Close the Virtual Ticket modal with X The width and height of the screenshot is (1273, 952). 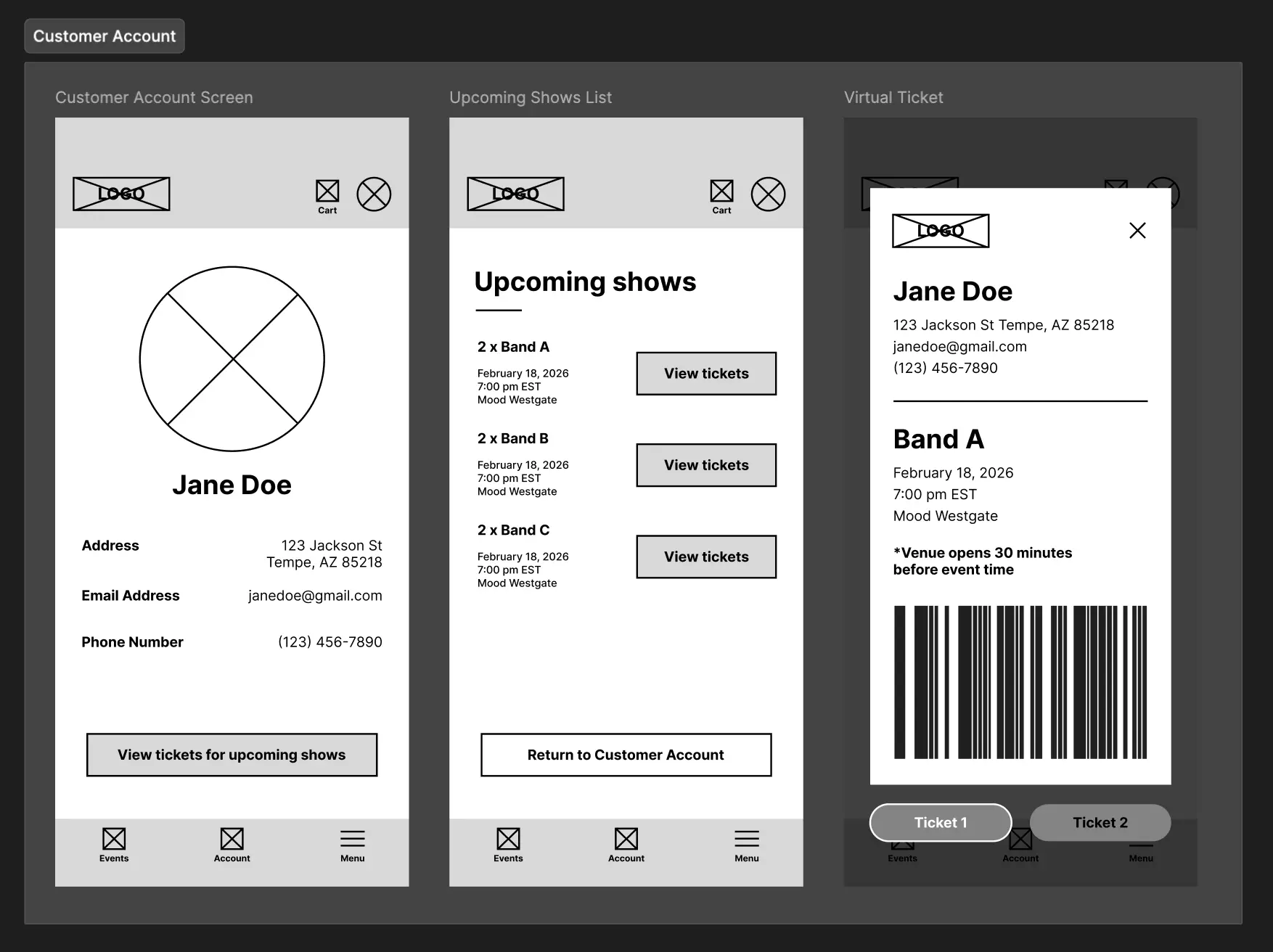tap(1137, 231)
